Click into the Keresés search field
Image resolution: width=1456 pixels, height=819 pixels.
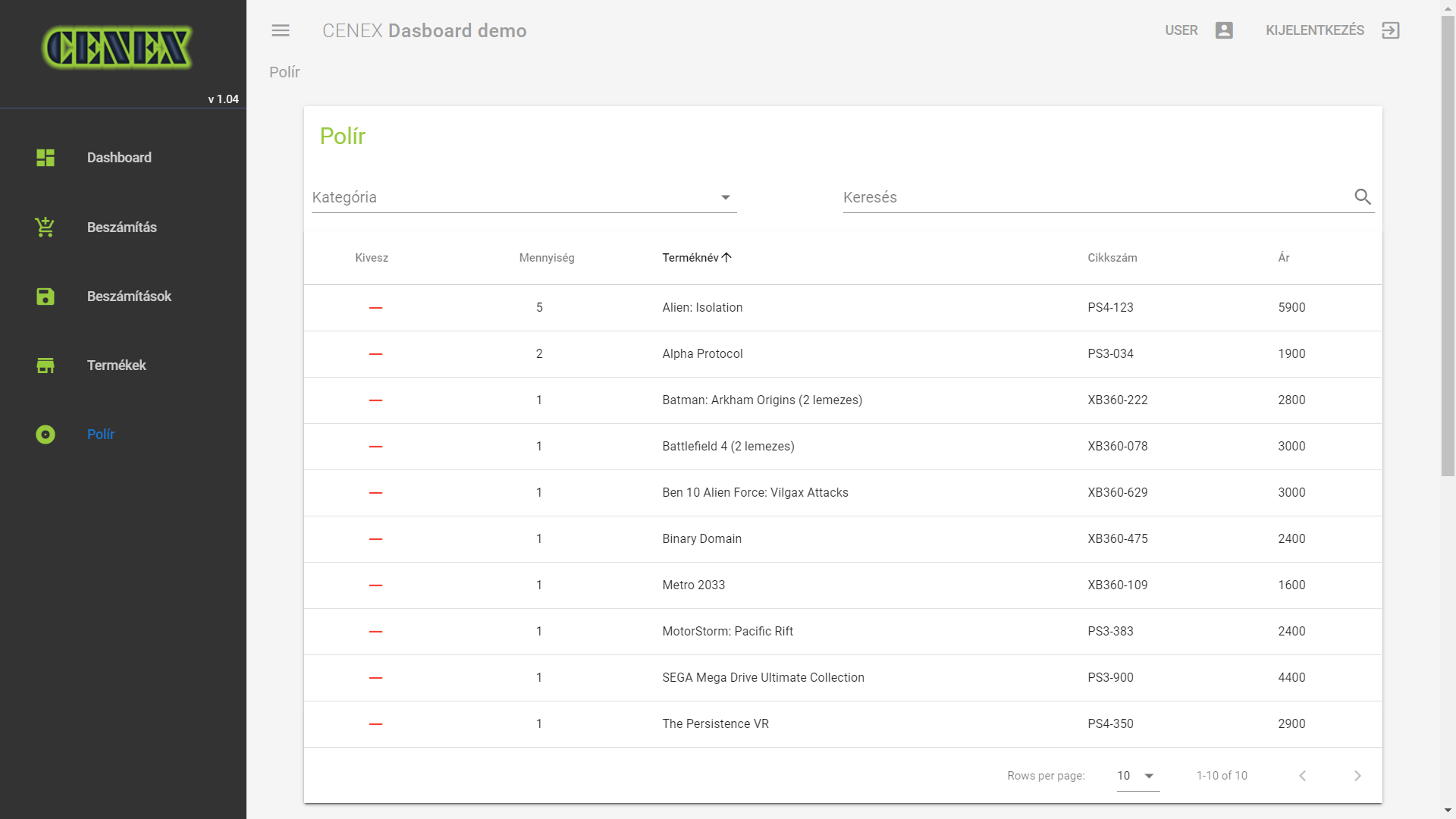pyautogui.click(x=1092, y=197)
